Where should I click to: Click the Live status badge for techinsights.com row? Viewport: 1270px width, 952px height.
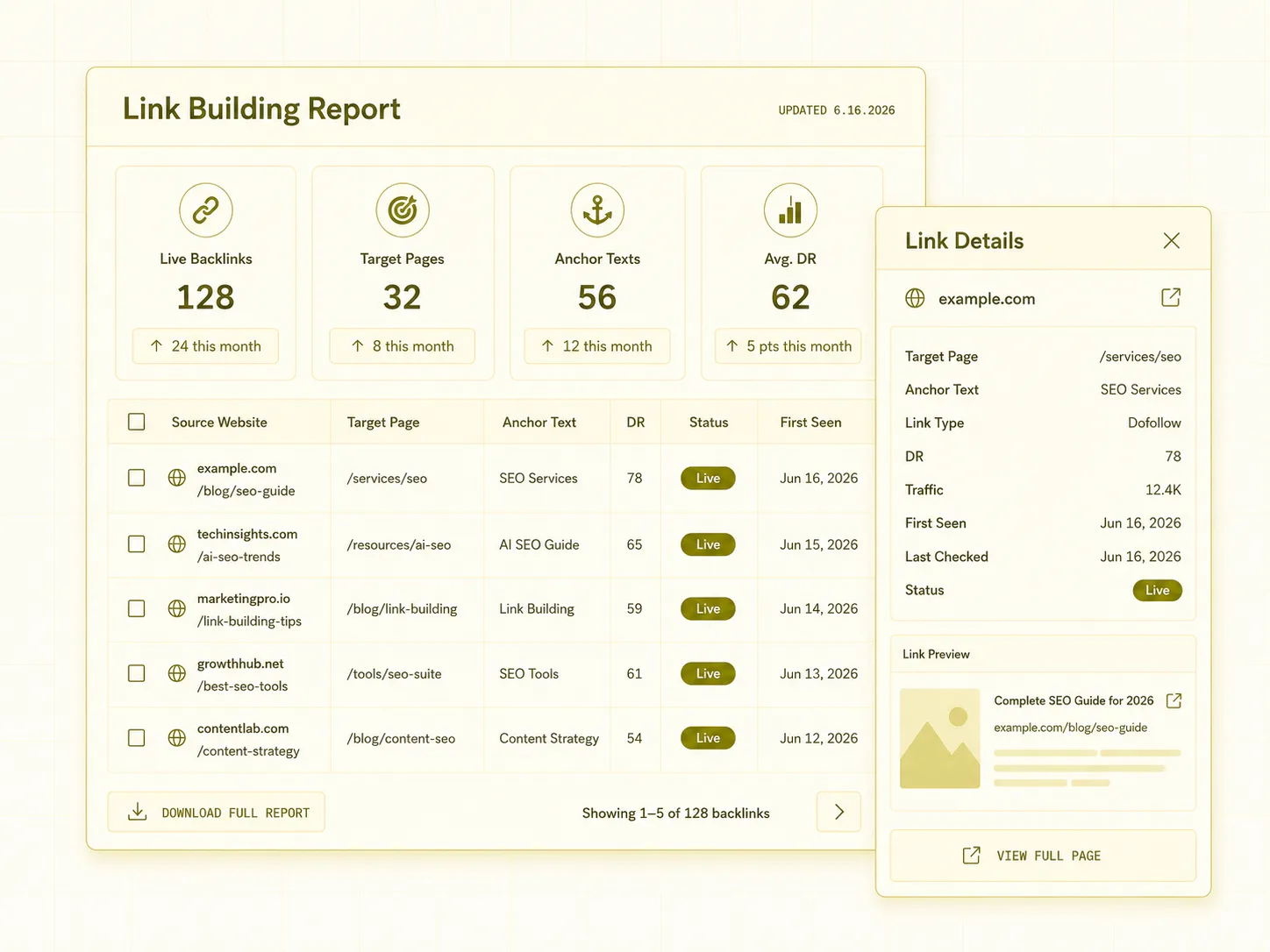(708, 544)
